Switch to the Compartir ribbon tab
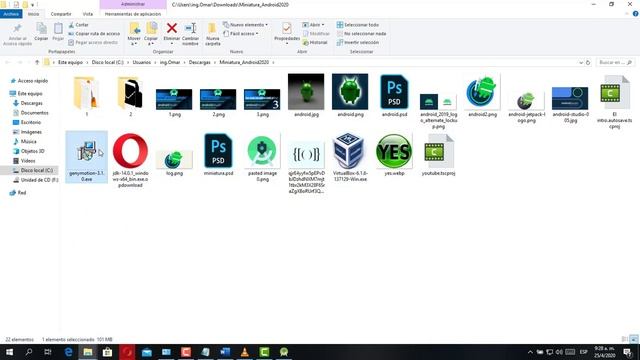This screenshot has width=640, height=360. [61, 14]
